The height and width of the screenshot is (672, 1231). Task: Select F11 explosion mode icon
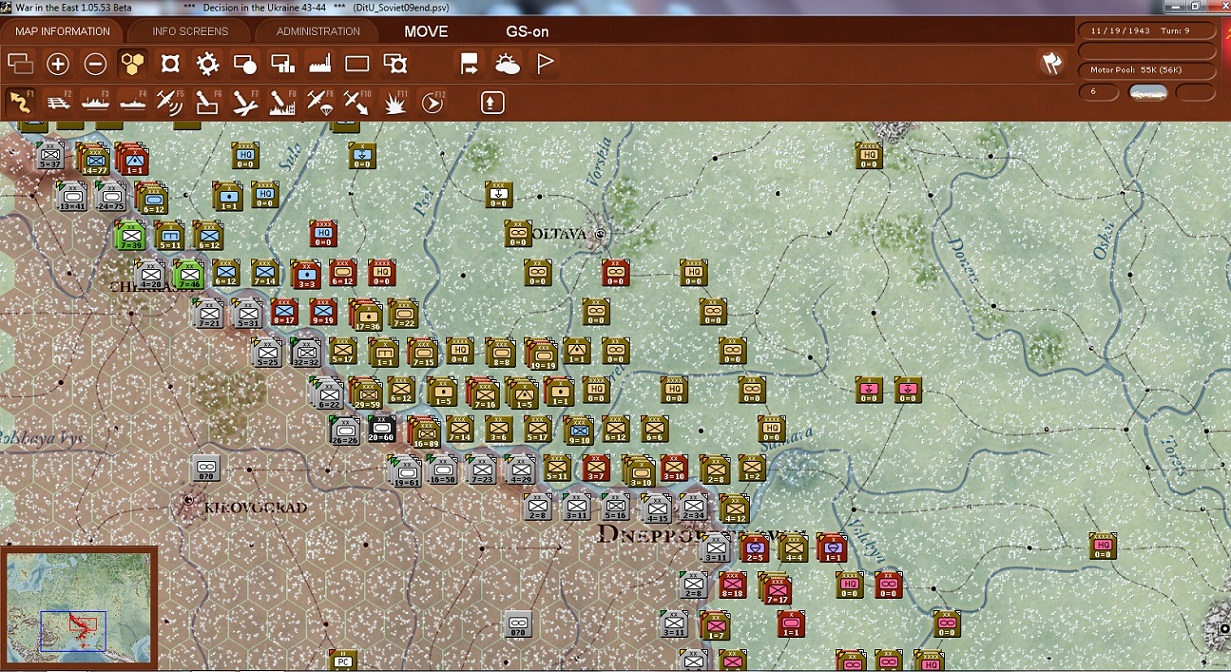395,102
